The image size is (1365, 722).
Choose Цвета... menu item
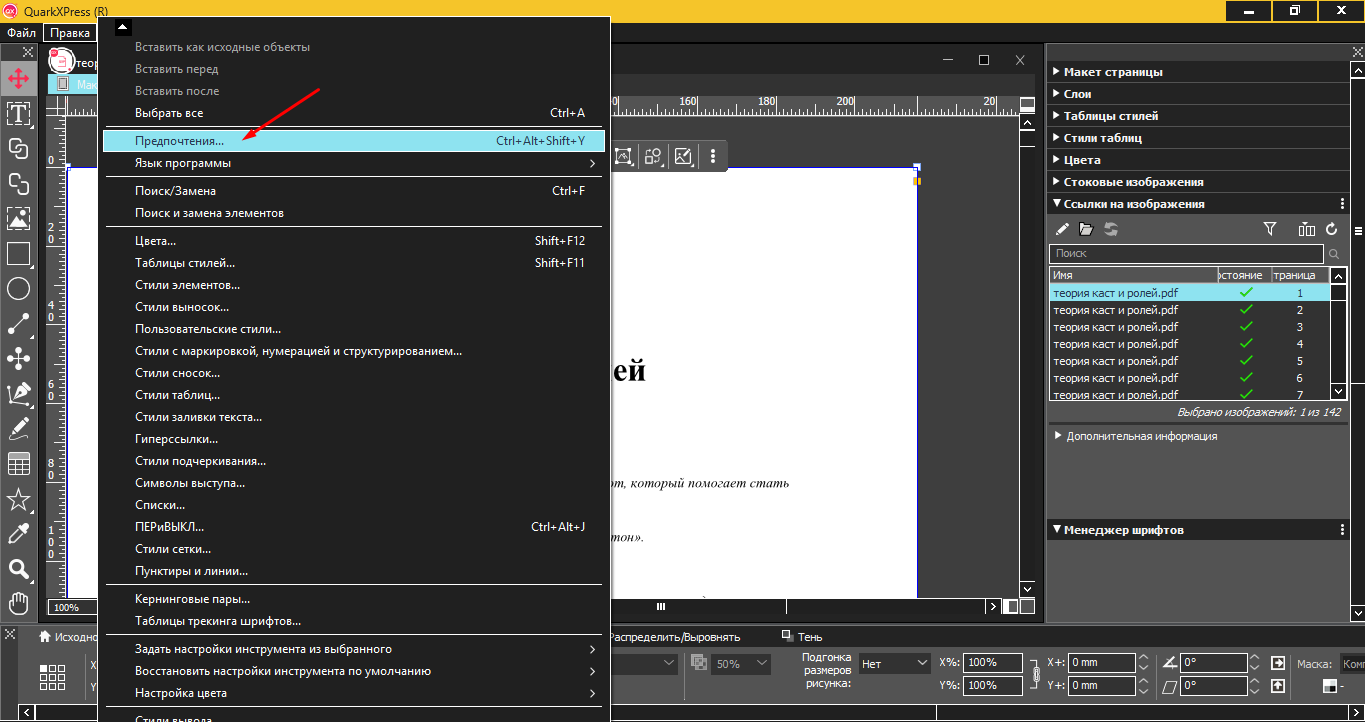click(x=354, y=241)
